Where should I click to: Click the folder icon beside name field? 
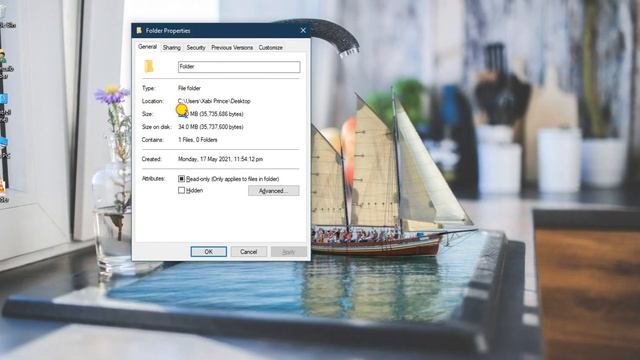tap(149, 66)
